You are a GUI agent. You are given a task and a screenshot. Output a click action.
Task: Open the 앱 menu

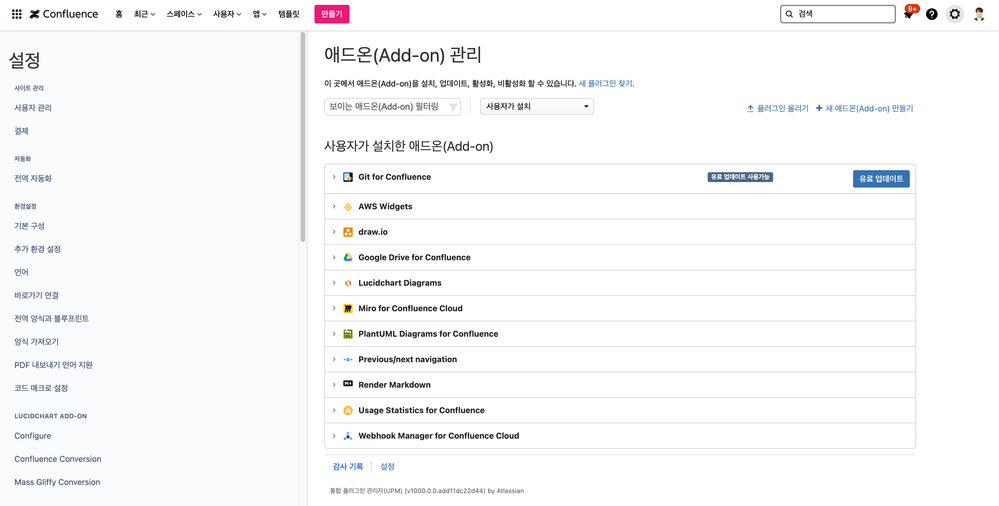coord(260,14)
